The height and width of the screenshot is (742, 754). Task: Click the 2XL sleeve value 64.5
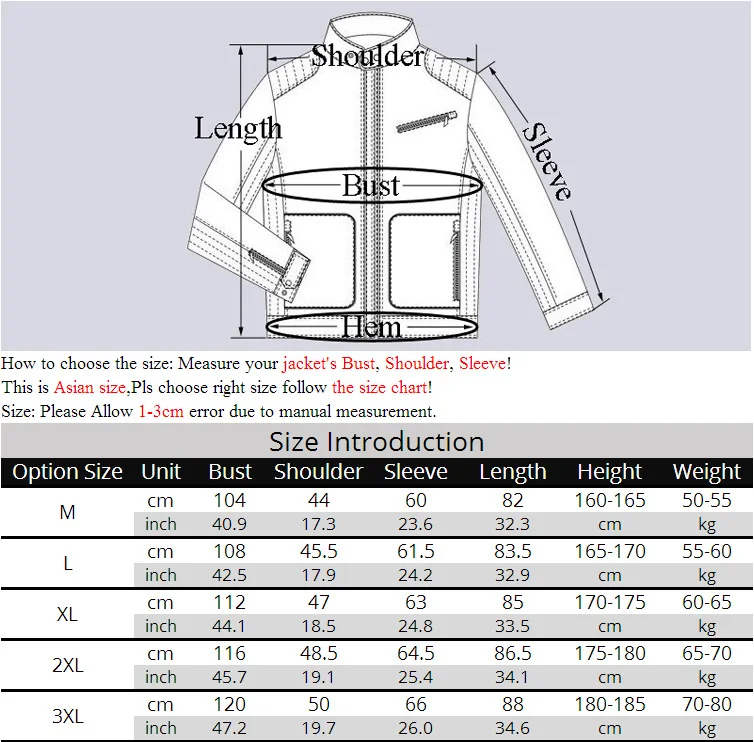pos(415,653)
